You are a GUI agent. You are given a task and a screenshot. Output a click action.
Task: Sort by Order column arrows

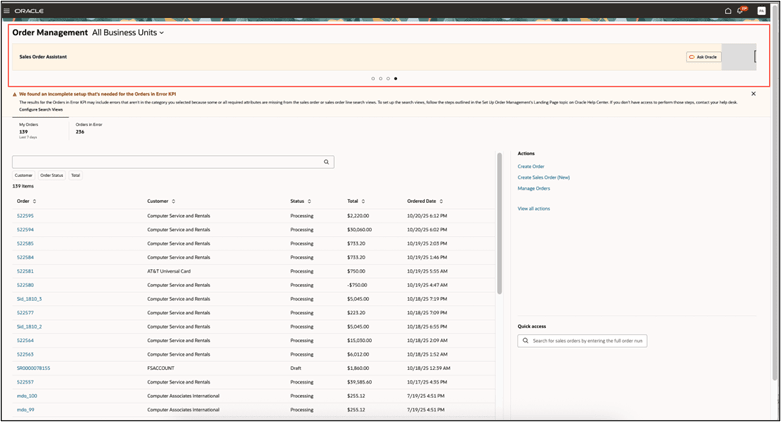[x=34, y=201]
